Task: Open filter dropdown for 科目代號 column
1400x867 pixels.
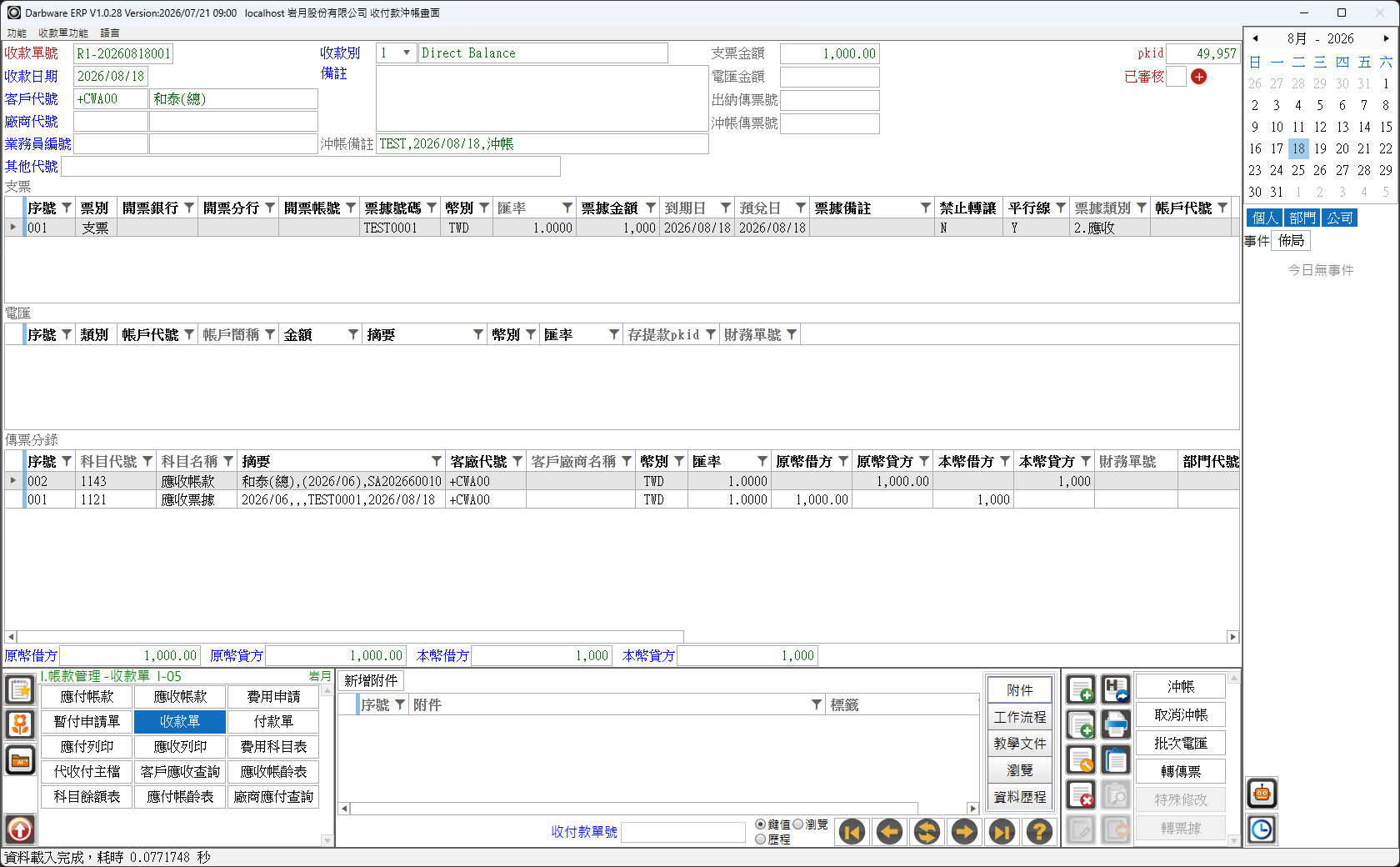Action: (x=147, y=461)
